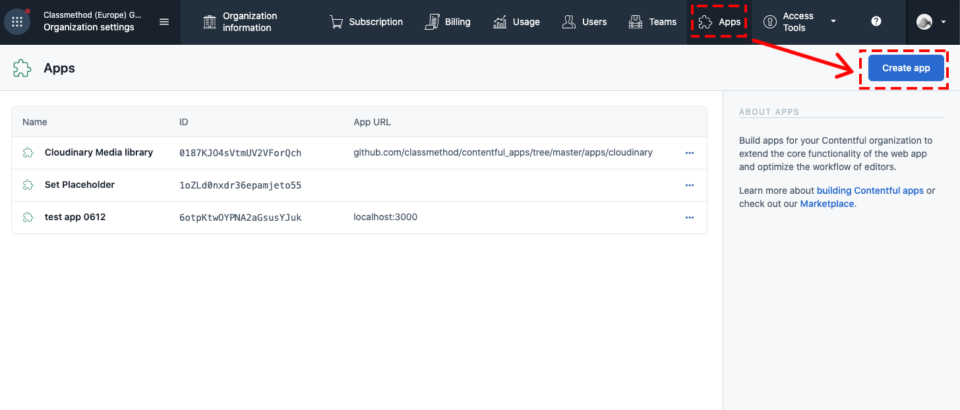Click the ID 0187KJO4sVtmUV2VForQch
Image resolution: width=960 pixels, height=410 pixels.
241,153
